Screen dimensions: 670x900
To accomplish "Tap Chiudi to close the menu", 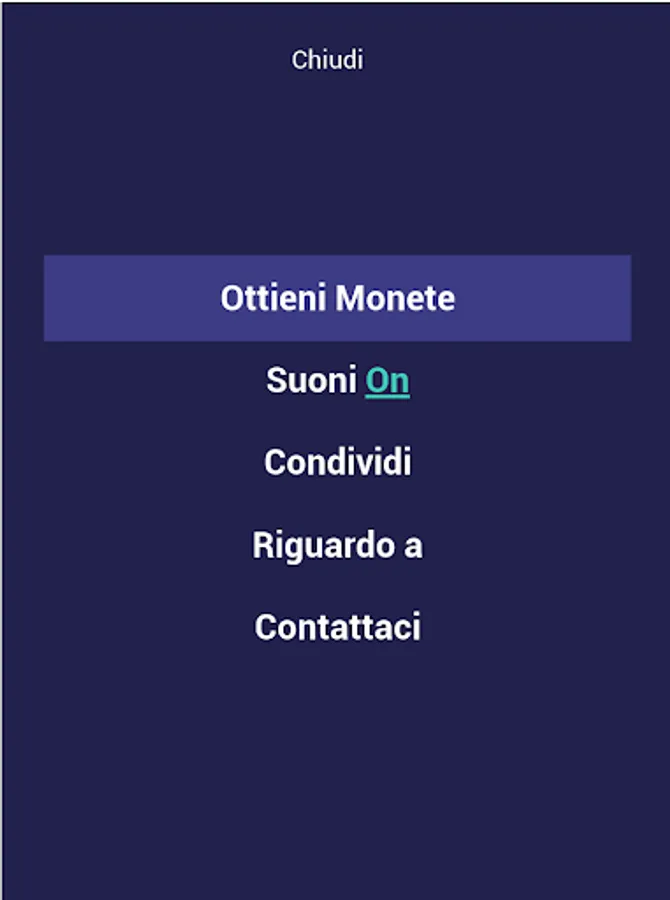I will 327,60.
